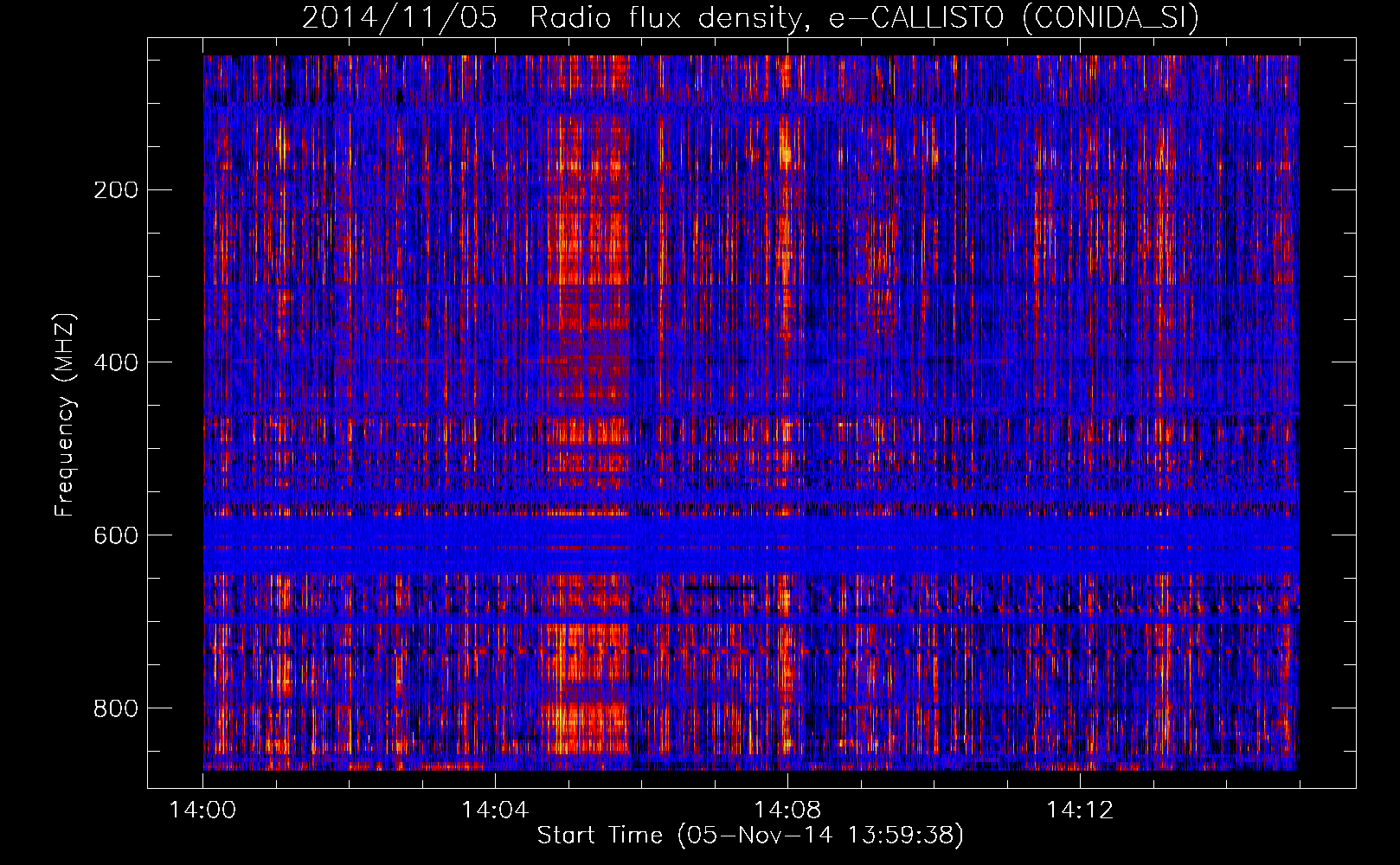Click the 14:04 time tick label
This screenshot has width=1400, height=865.
tap(495, 810)
